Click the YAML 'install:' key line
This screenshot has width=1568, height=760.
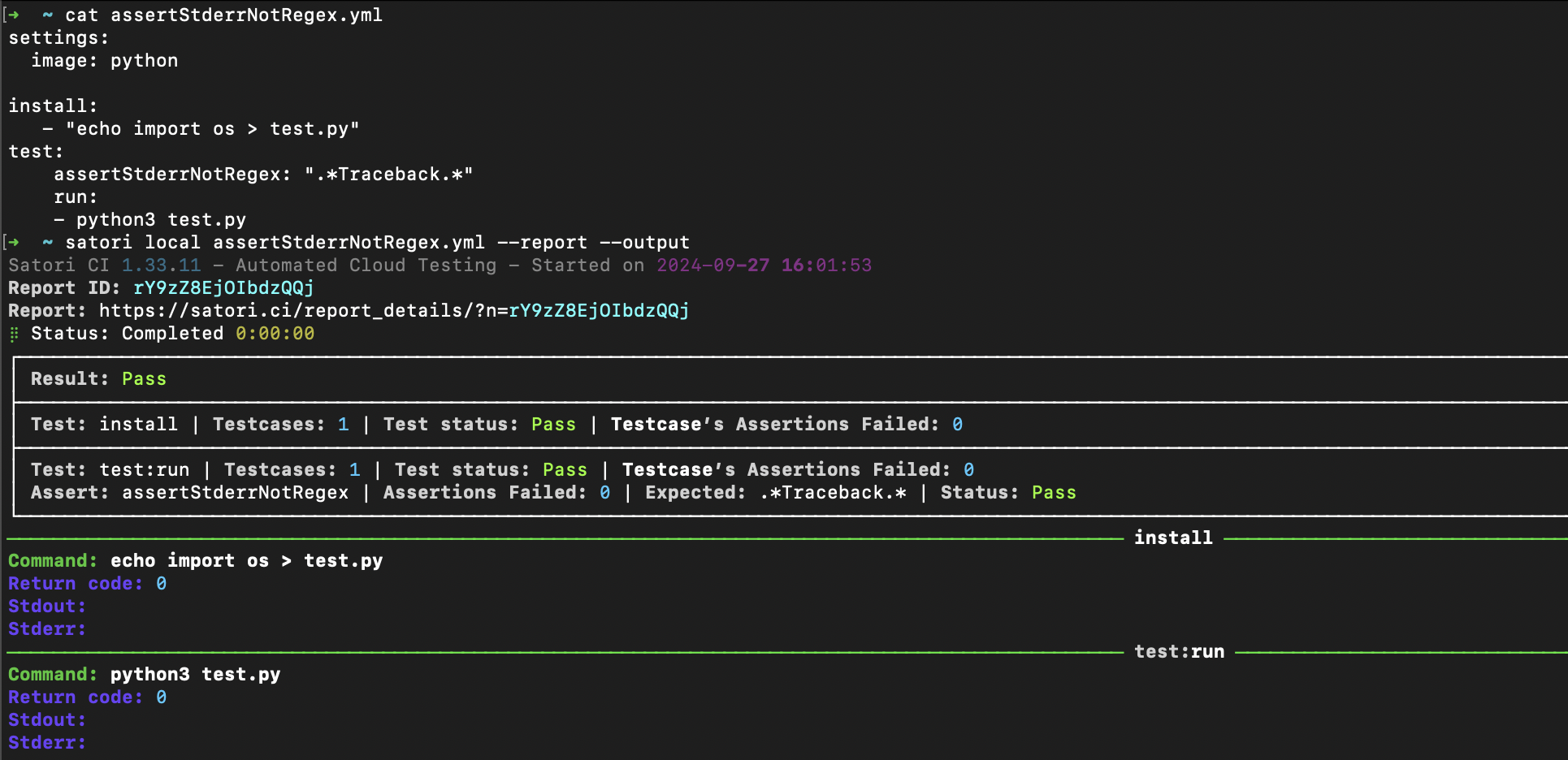pyautogui.click(x=53, y=106)
